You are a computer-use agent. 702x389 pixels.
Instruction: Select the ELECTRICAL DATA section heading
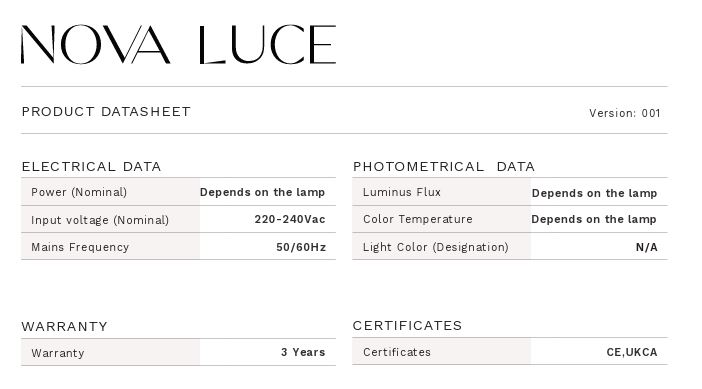[x=91, y=167]
